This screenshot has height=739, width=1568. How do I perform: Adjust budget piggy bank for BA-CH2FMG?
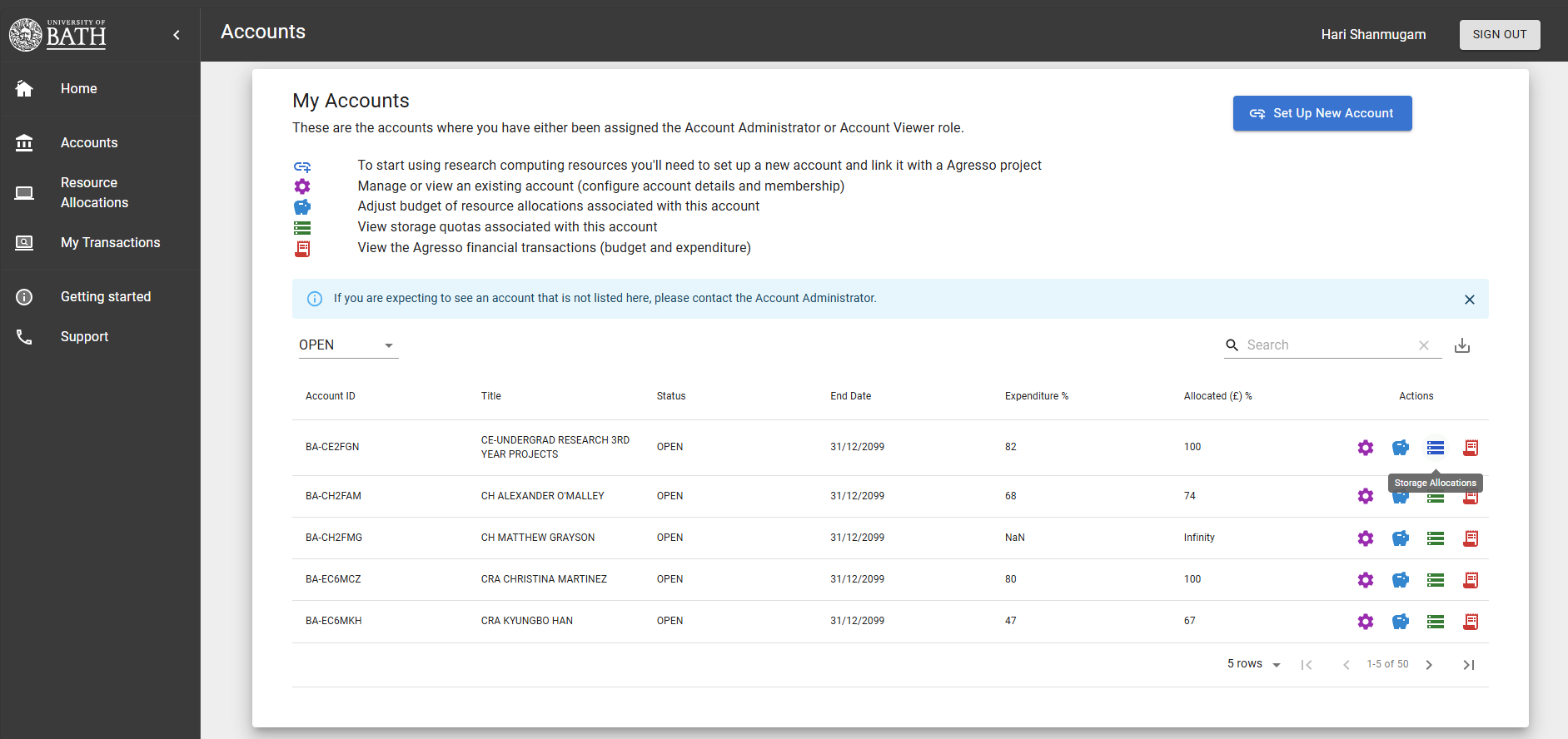coord(1401,538)
